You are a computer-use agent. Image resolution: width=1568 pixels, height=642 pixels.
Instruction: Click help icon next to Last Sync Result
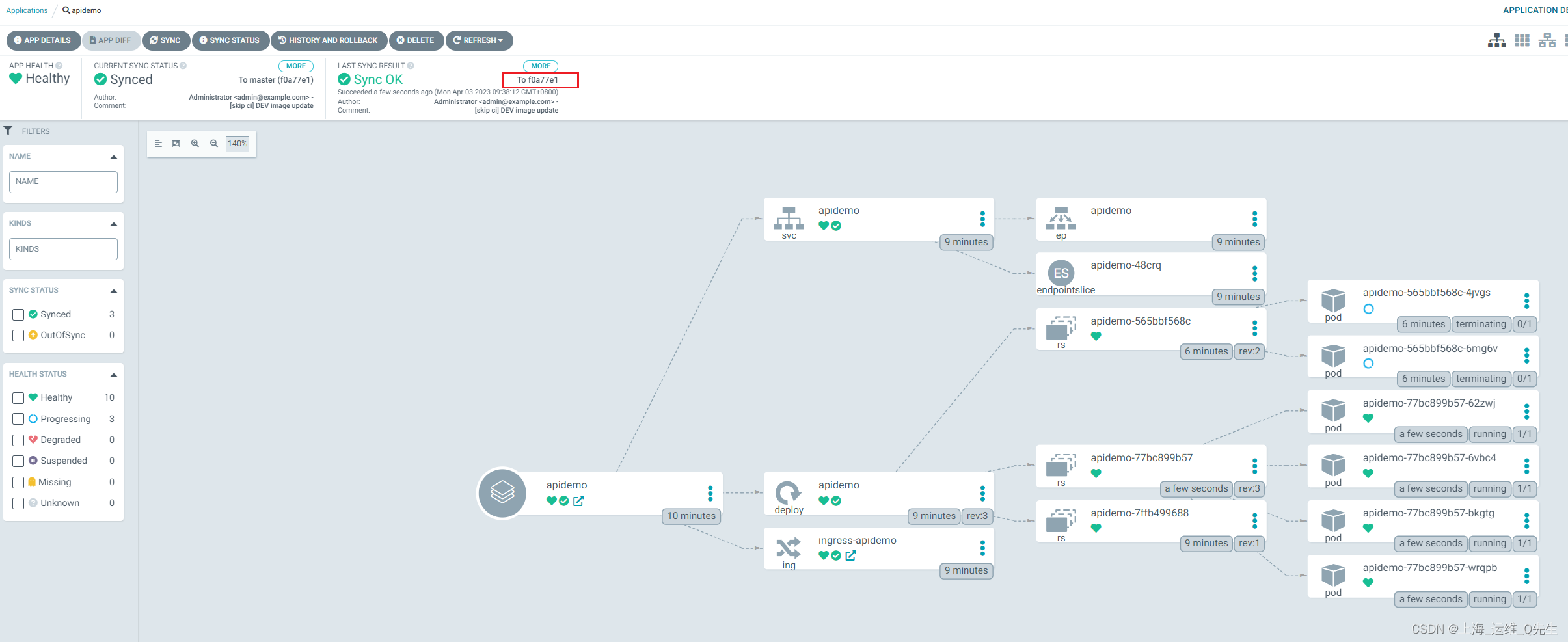(411, 66)
